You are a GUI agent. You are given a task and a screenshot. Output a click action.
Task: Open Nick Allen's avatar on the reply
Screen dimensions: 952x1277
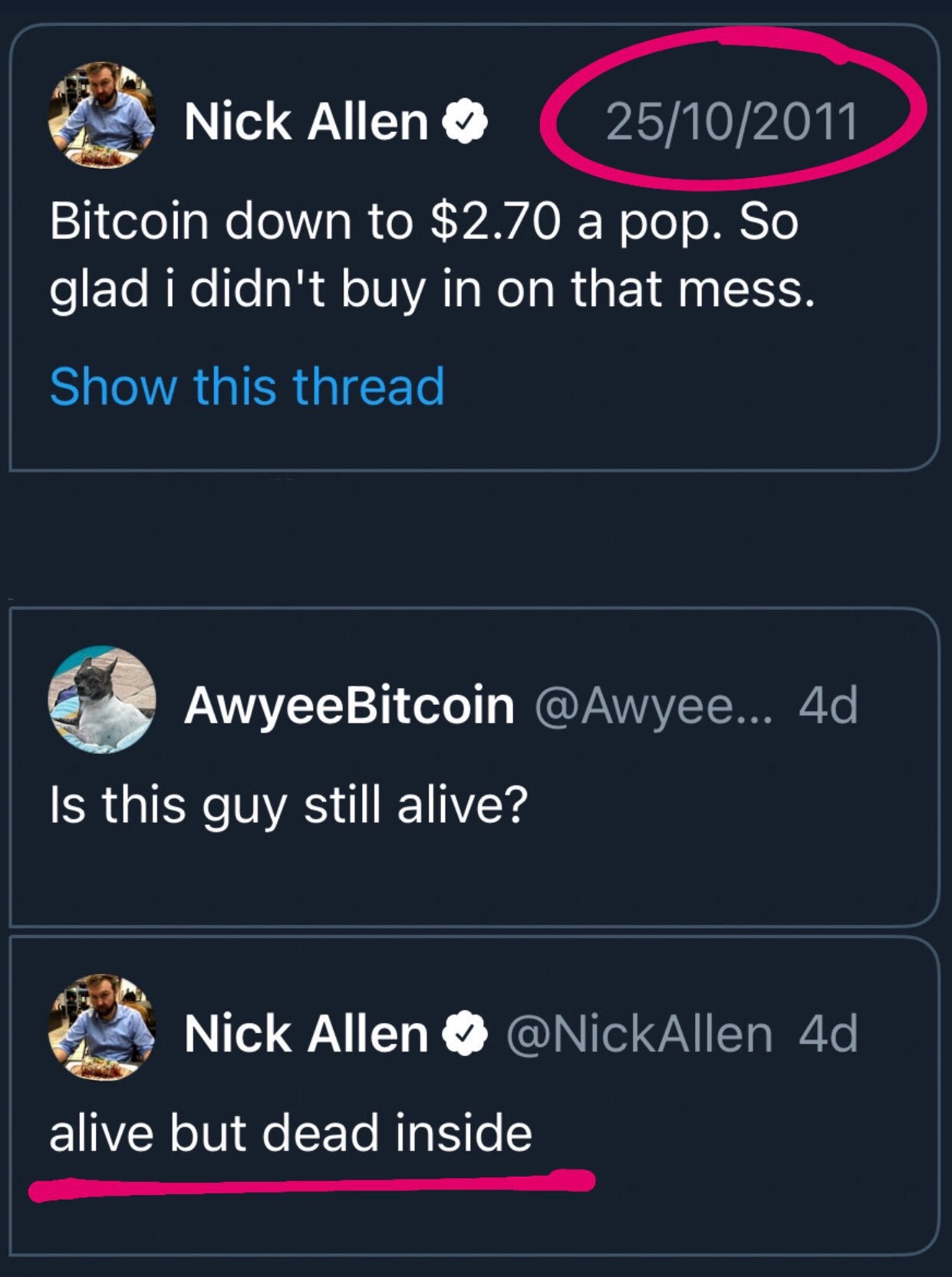(x=102, y=1028)
